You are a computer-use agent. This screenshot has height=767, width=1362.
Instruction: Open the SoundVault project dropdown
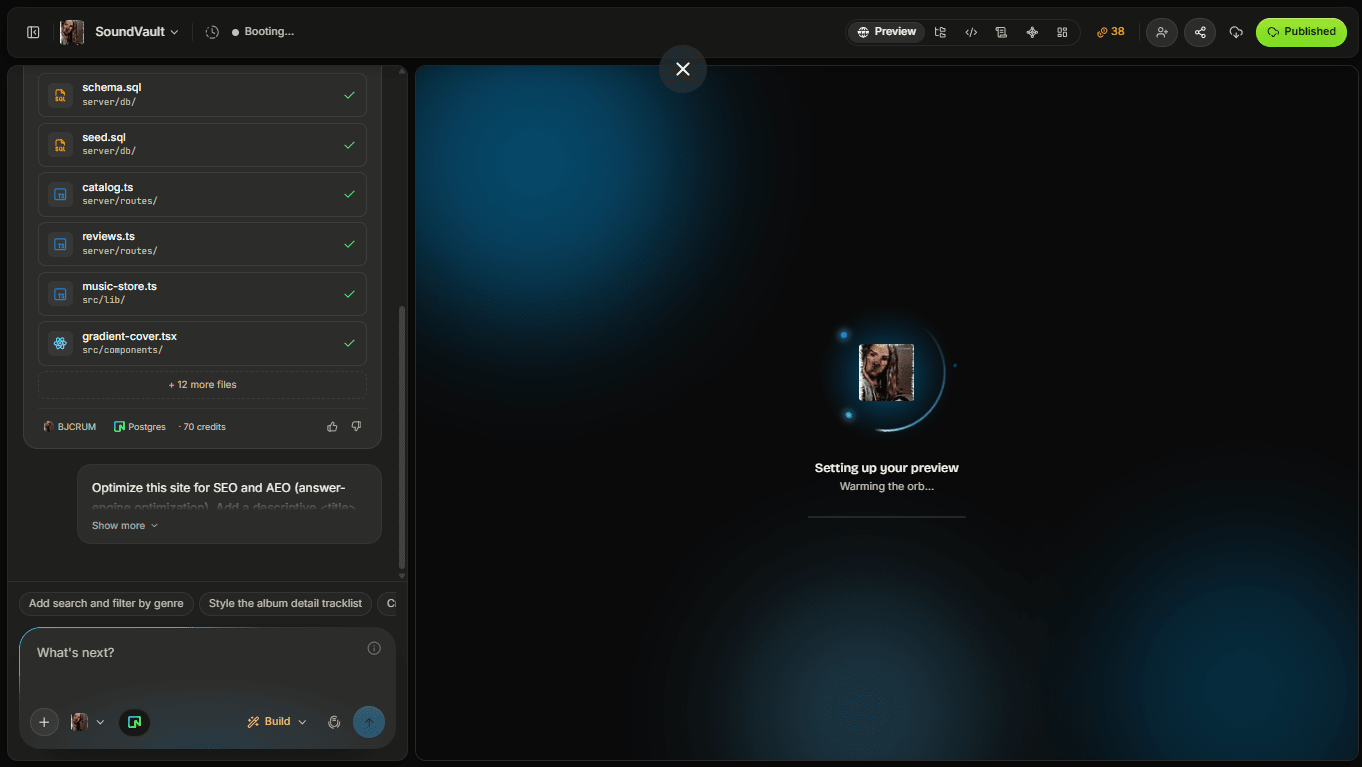pyautogui.click(x=137, y=32)
